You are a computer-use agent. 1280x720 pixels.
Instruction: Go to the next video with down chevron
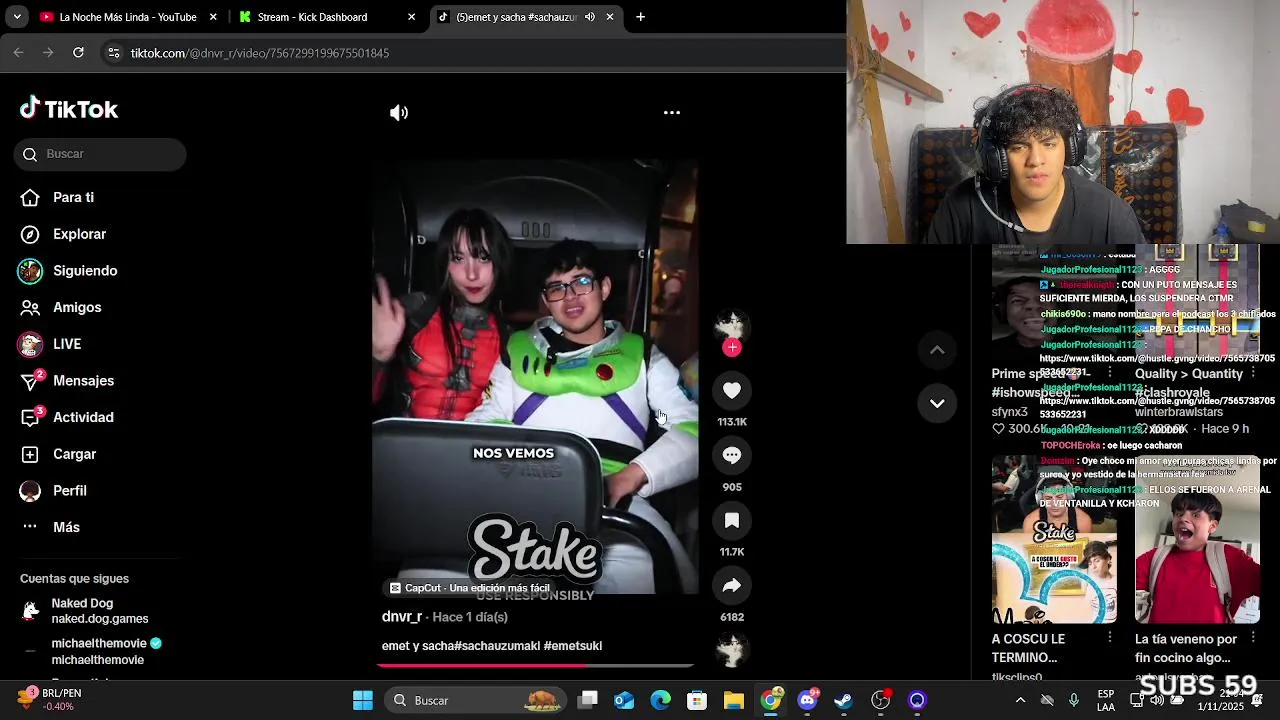tap(937, 403)
